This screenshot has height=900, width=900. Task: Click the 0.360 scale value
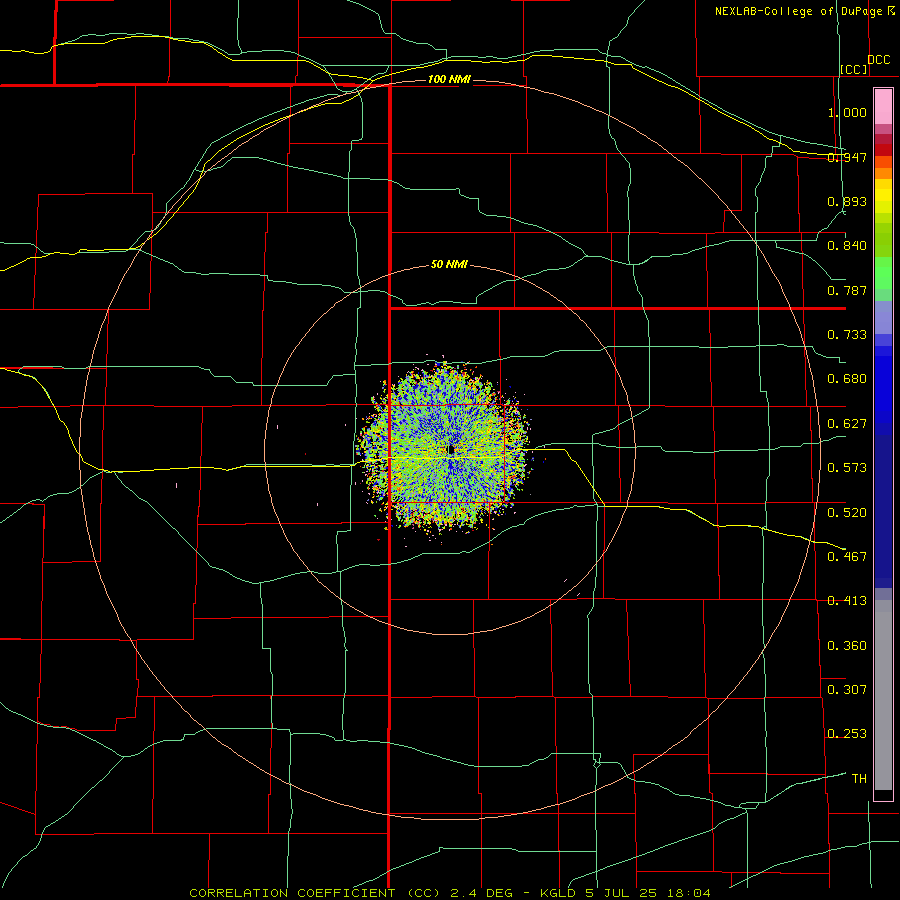click(847, 646)
